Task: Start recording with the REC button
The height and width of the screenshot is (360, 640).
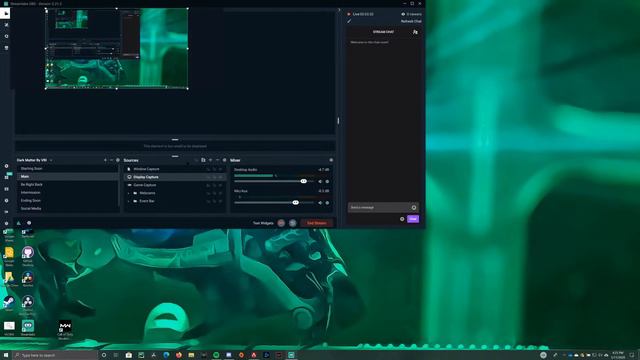Action: 281,223
